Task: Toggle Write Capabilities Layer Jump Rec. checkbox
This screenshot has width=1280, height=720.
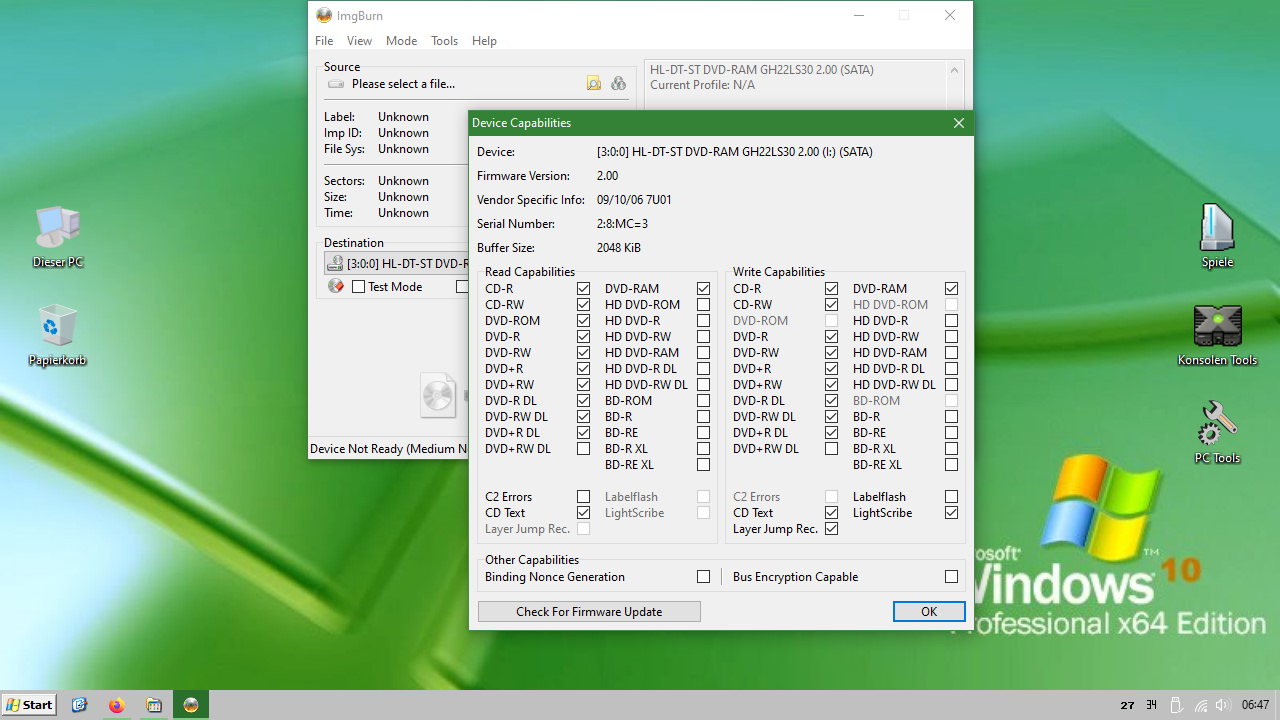Action: [831, 529]
